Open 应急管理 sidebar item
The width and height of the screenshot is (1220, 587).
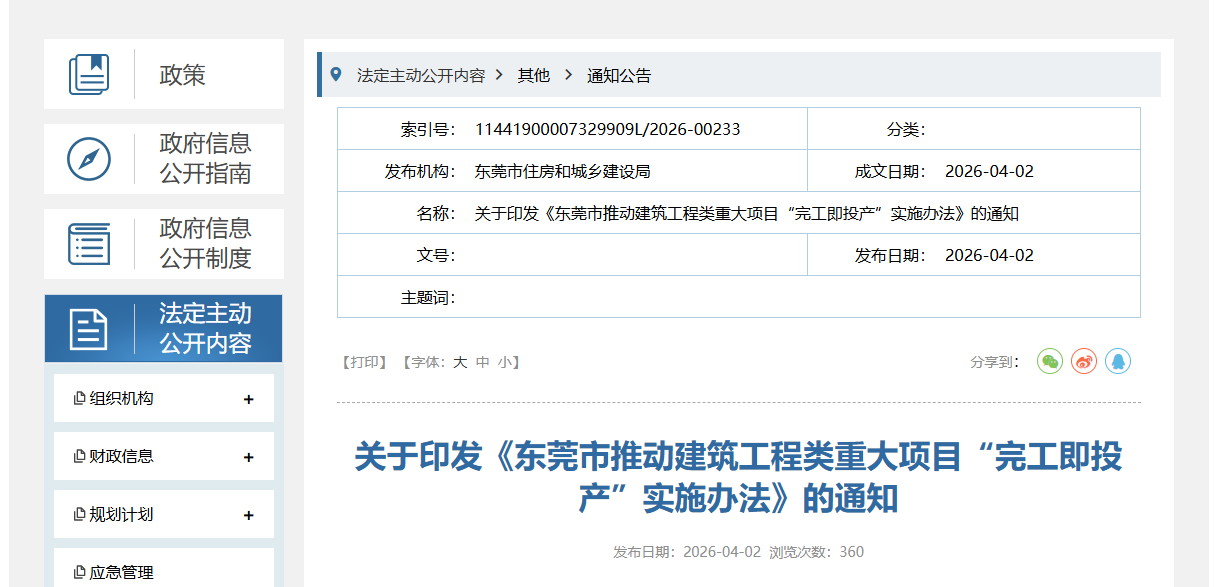coord(121,572)
